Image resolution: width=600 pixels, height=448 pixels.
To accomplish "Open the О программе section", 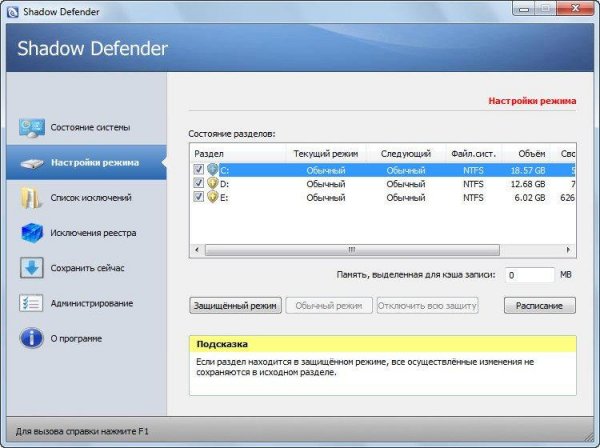I will click(86, 339).
